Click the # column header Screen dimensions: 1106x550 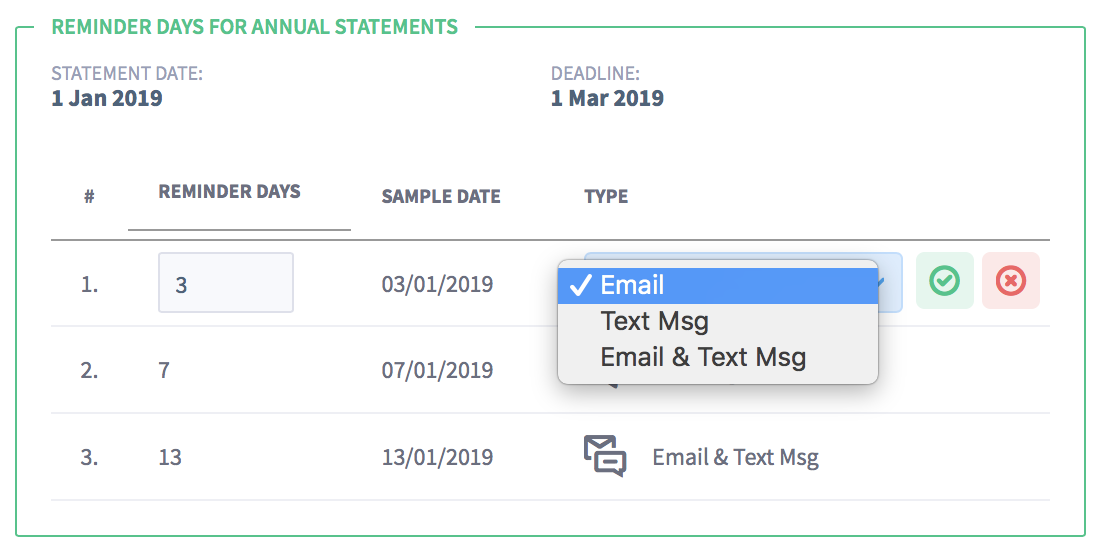[x=89, y=197]
